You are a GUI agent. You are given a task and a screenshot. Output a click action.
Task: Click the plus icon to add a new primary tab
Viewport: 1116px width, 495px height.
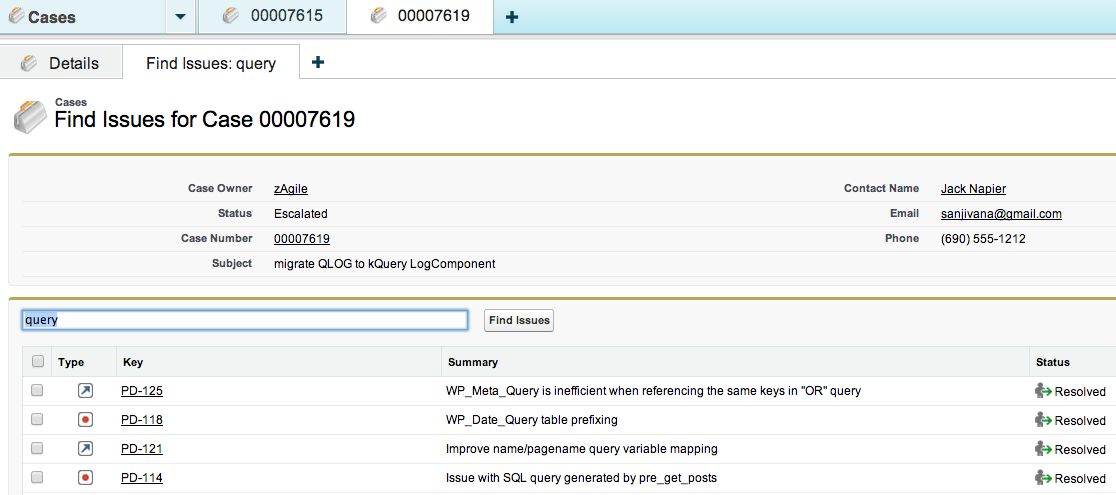[512, 16]
